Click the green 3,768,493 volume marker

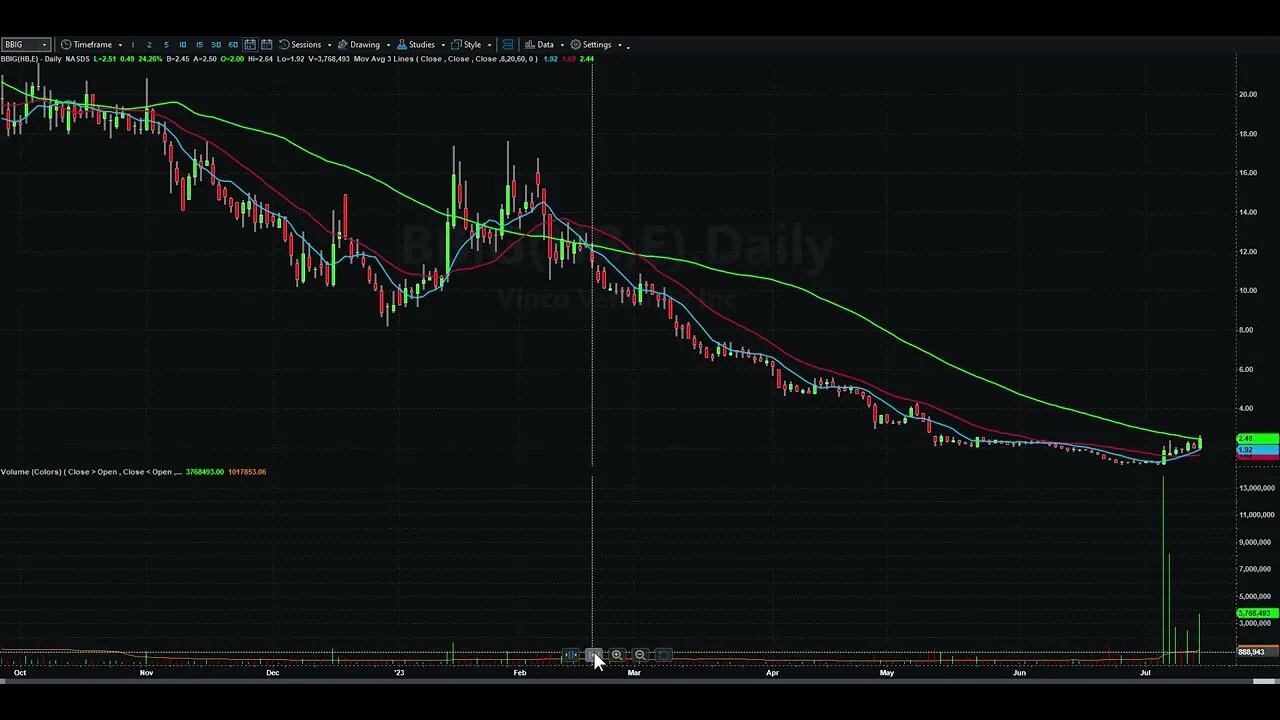(x=1258, y=613)
